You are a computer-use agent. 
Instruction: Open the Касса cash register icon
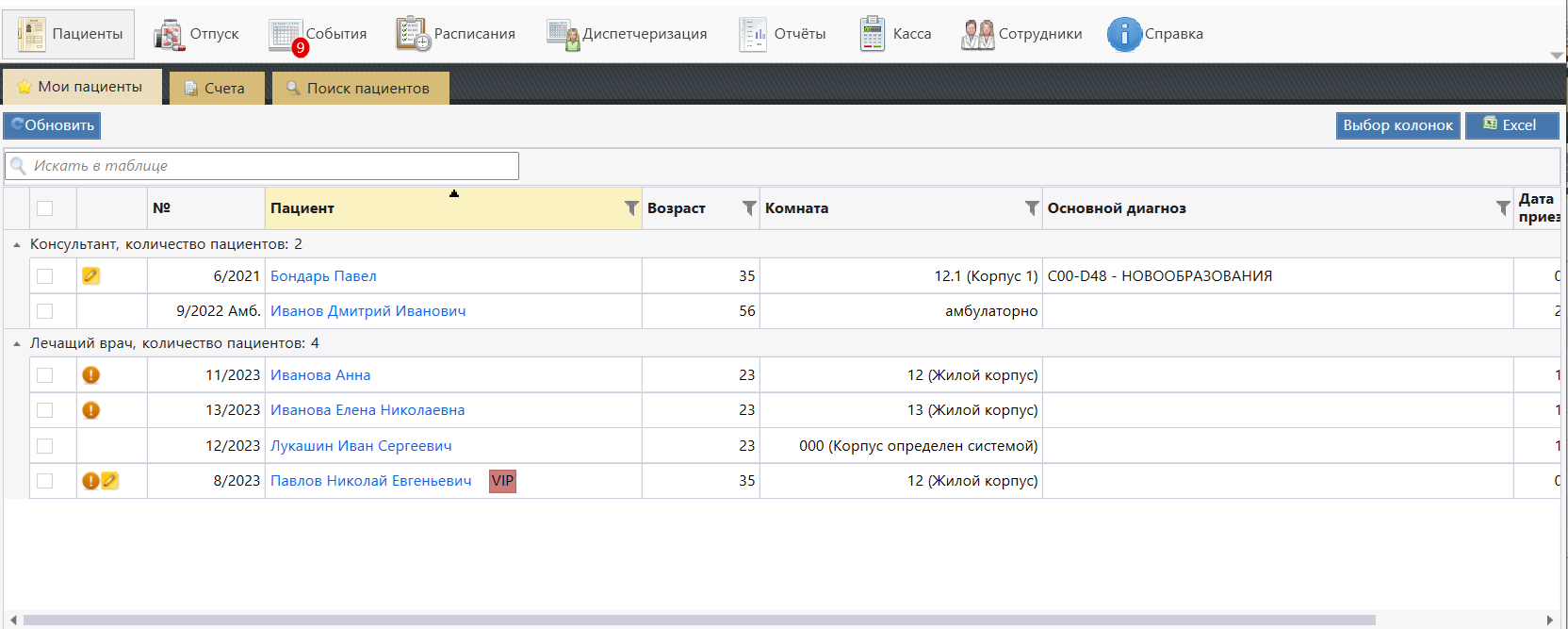click(x=873, y=35)
